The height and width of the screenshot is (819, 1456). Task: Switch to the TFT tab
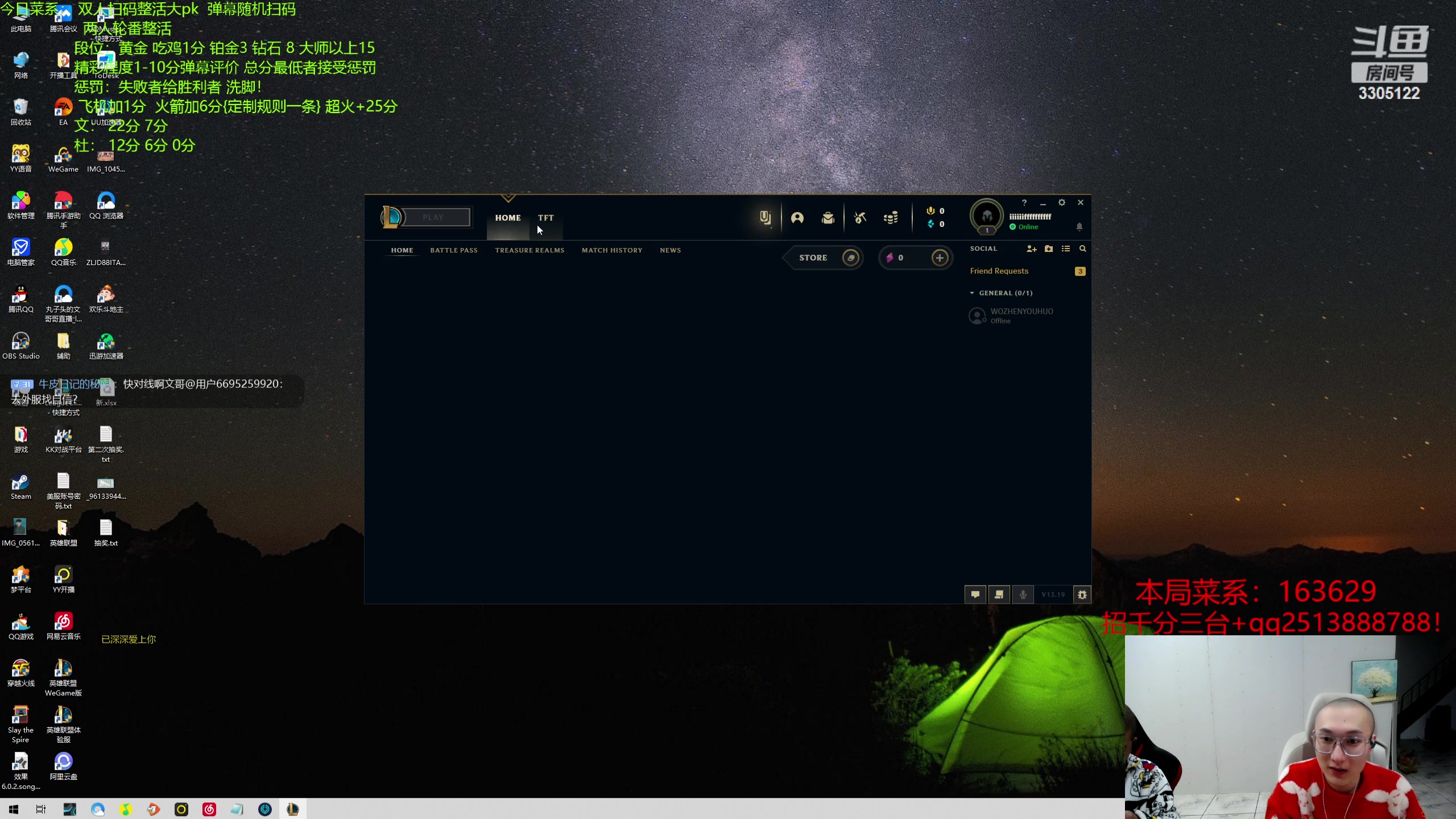[546, 218]
